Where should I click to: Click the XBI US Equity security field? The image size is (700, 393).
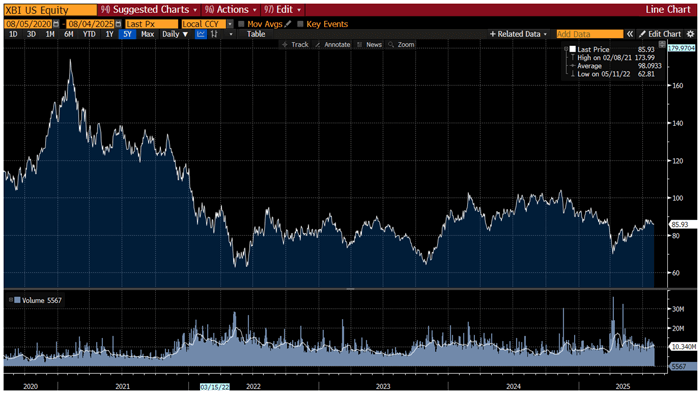[50, 10]
